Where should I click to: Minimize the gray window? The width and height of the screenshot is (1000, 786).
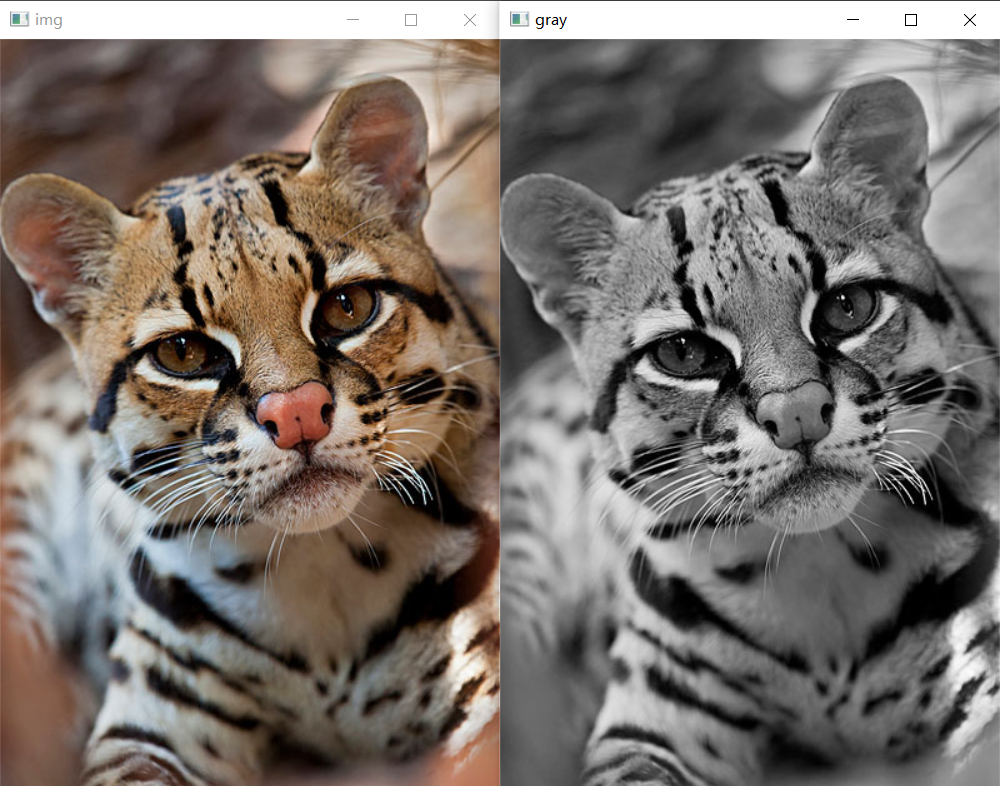click(853, 20)
